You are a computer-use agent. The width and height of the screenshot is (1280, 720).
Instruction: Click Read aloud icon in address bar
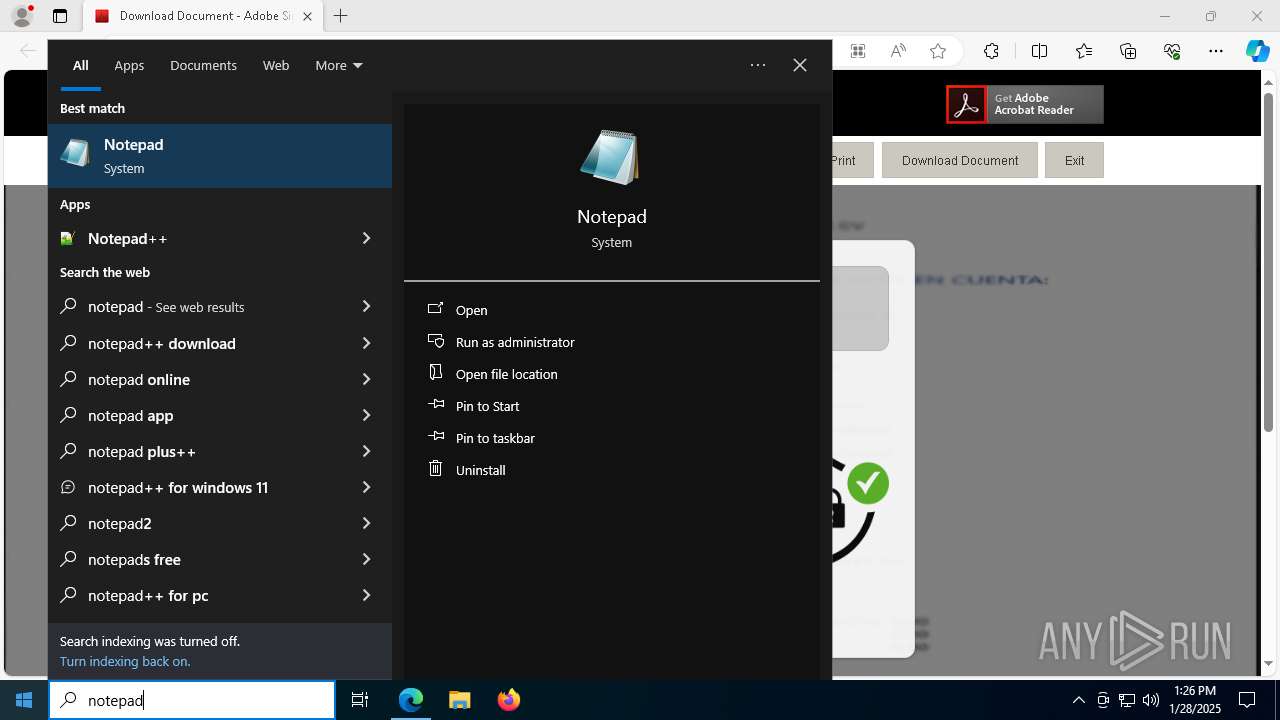[898, 51]
